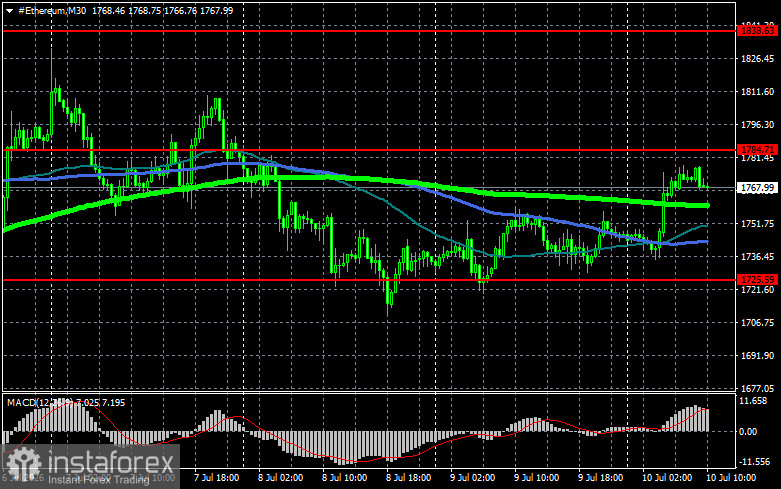Click the 1826.45 price axis value
This screenshot has width=781, height=489.
click(758, 59)
